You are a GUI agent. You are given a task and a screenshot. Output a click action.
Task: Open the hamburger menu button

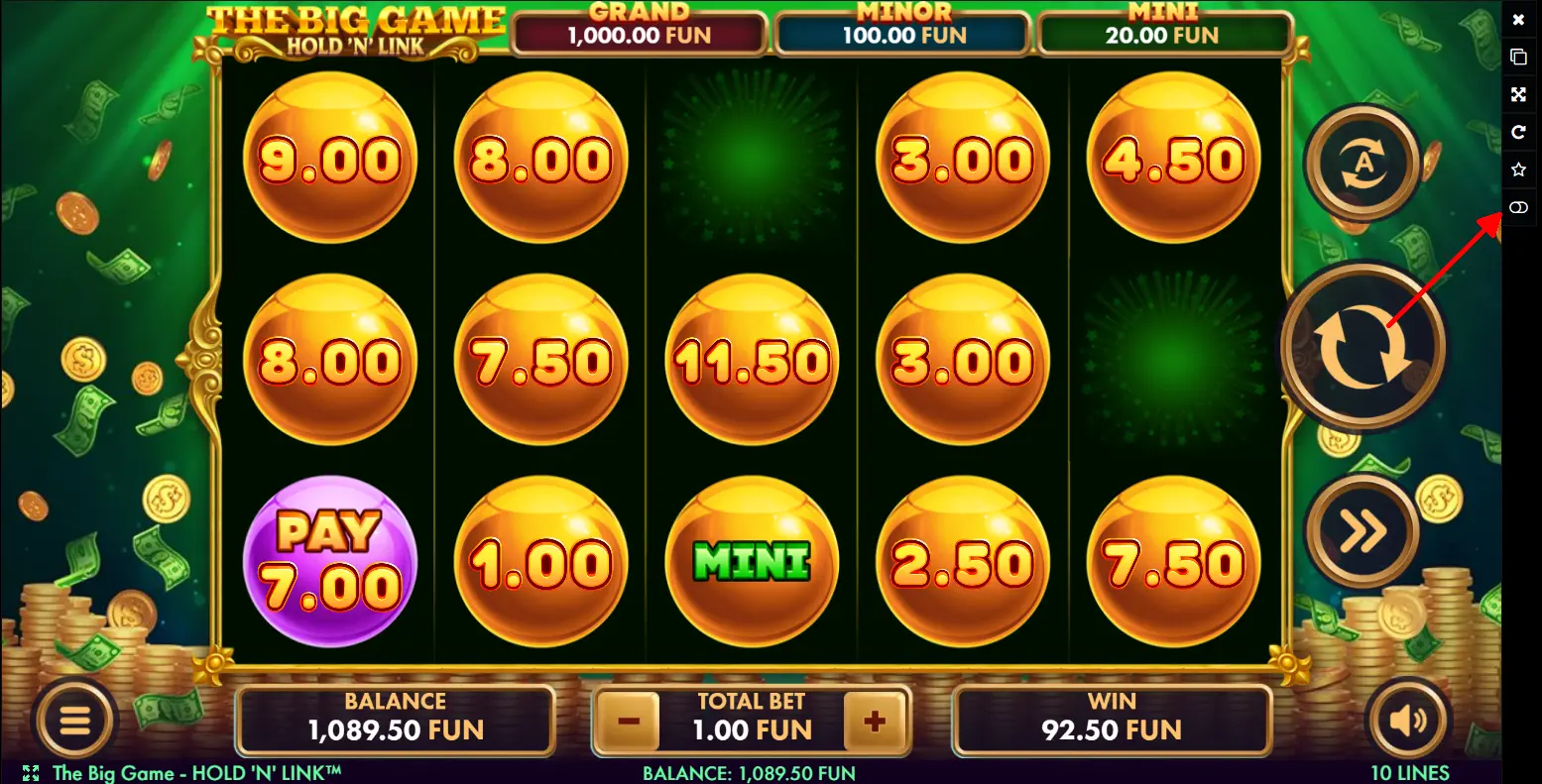point(75,720)
